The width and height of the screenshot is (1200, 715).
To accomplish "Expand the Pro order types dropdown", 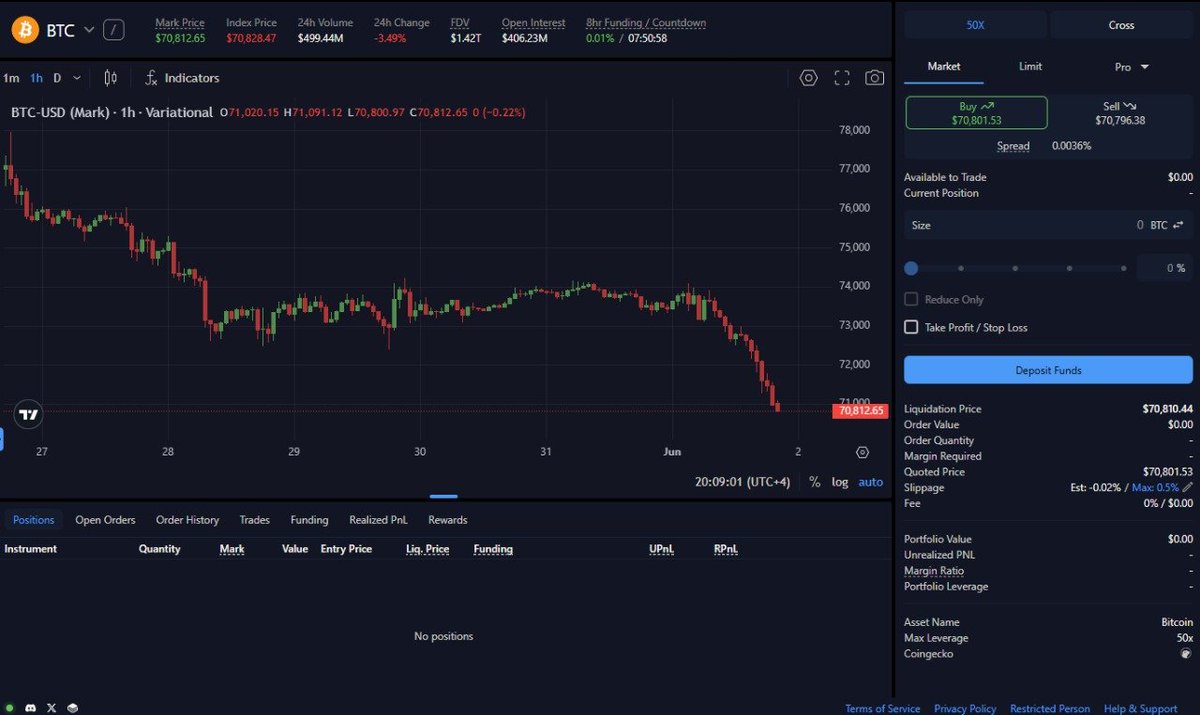I will [1132, 67].
